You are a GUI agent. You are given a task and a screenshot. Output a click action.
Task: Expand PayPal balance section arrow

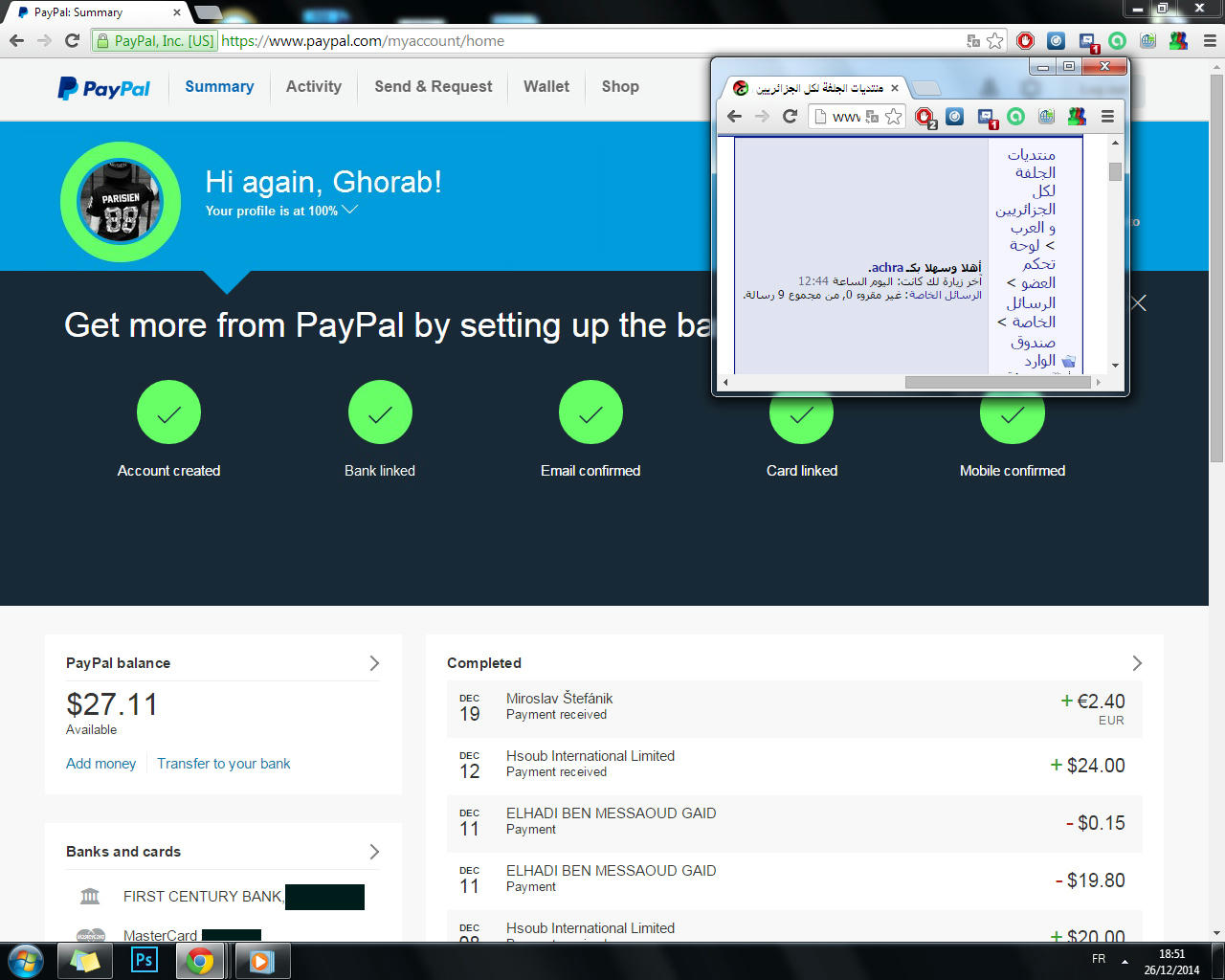point(374,663)
